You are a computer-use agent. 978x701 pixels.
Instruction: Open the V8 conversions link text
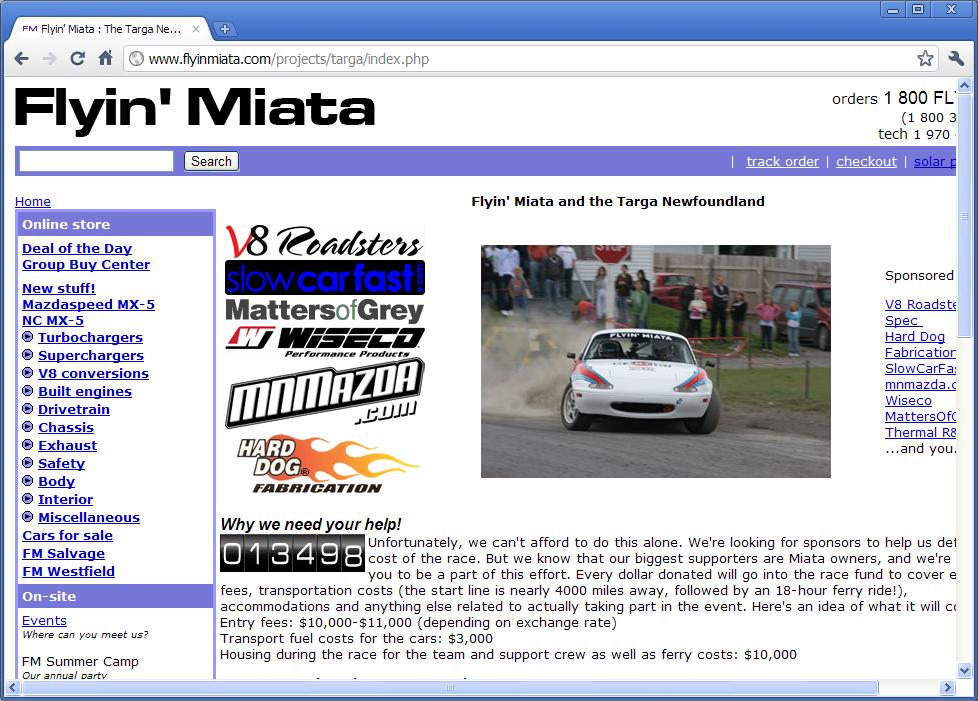click(94, 374)
